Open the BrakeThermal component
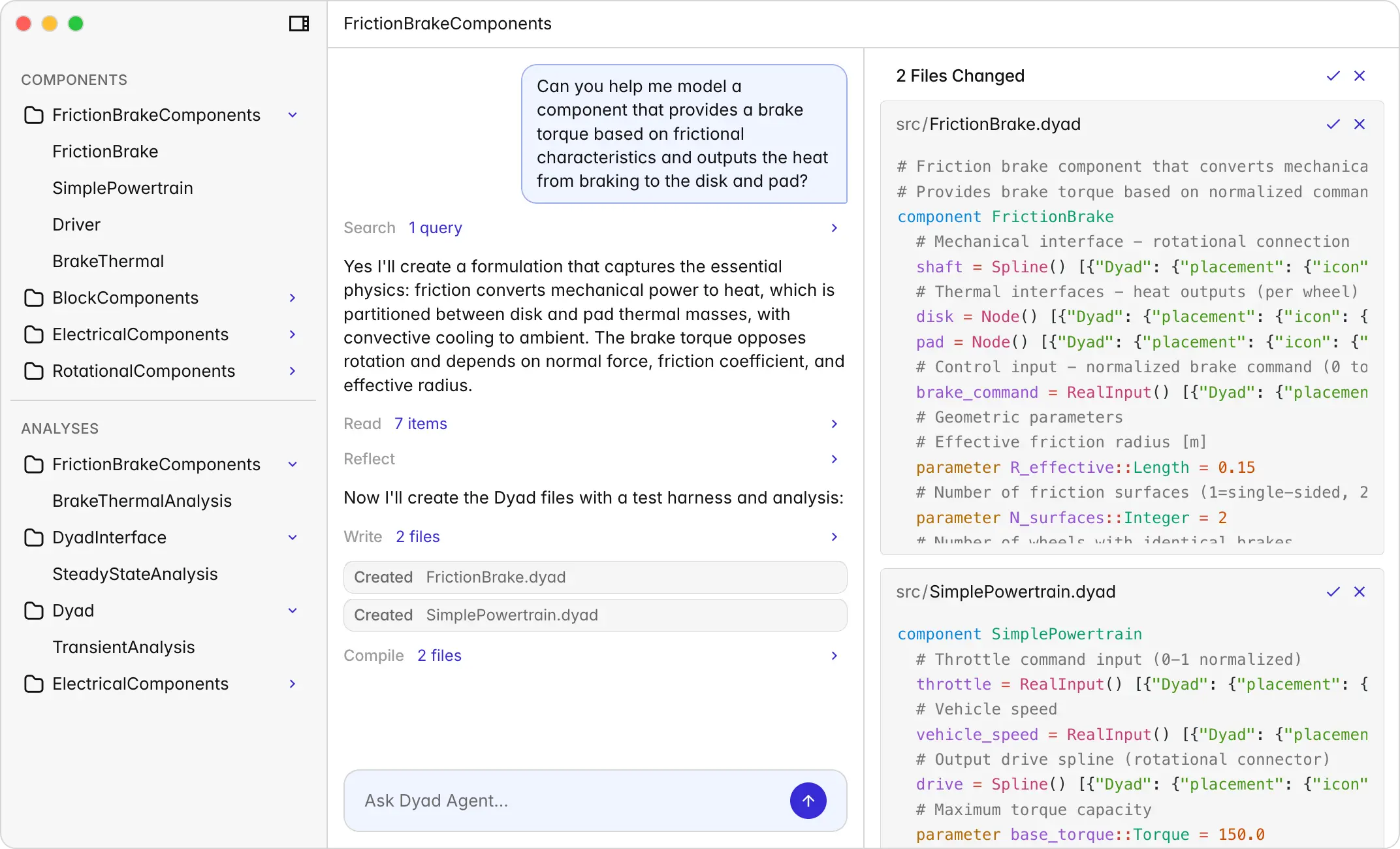 [x=108, y=261]
